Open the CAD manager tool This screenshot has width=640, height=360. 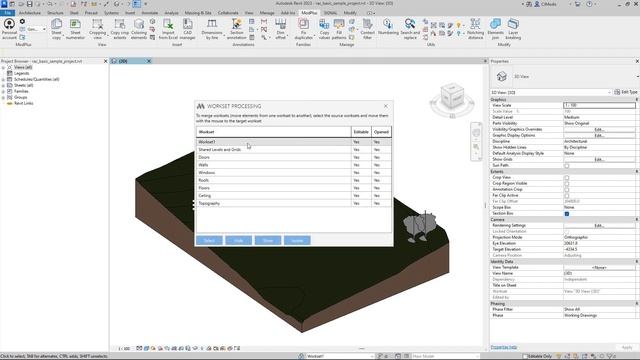click(187, 29)
